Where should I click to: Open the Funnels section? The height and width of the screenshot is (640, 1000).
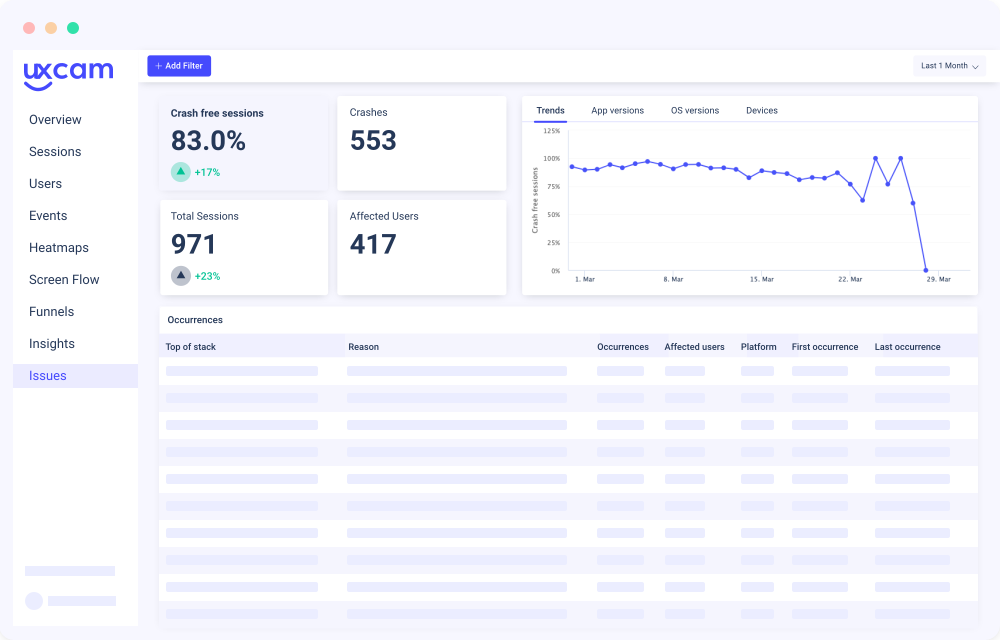tap(51, 311)
